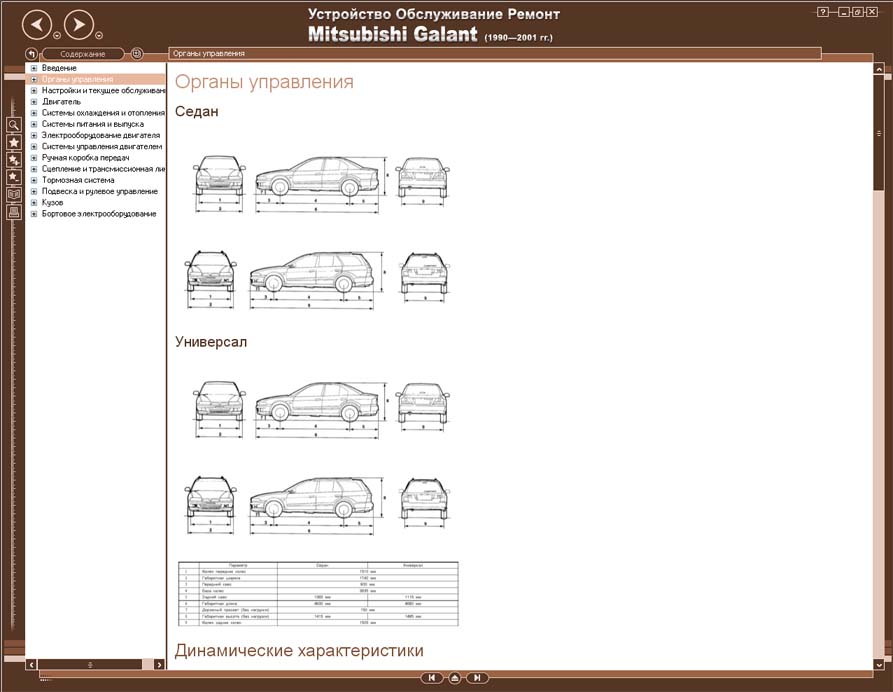The height and width of the screenshot is (692, 893).
Task: Add a bookmark with the star-plus icon
Action: pos(14,160)
